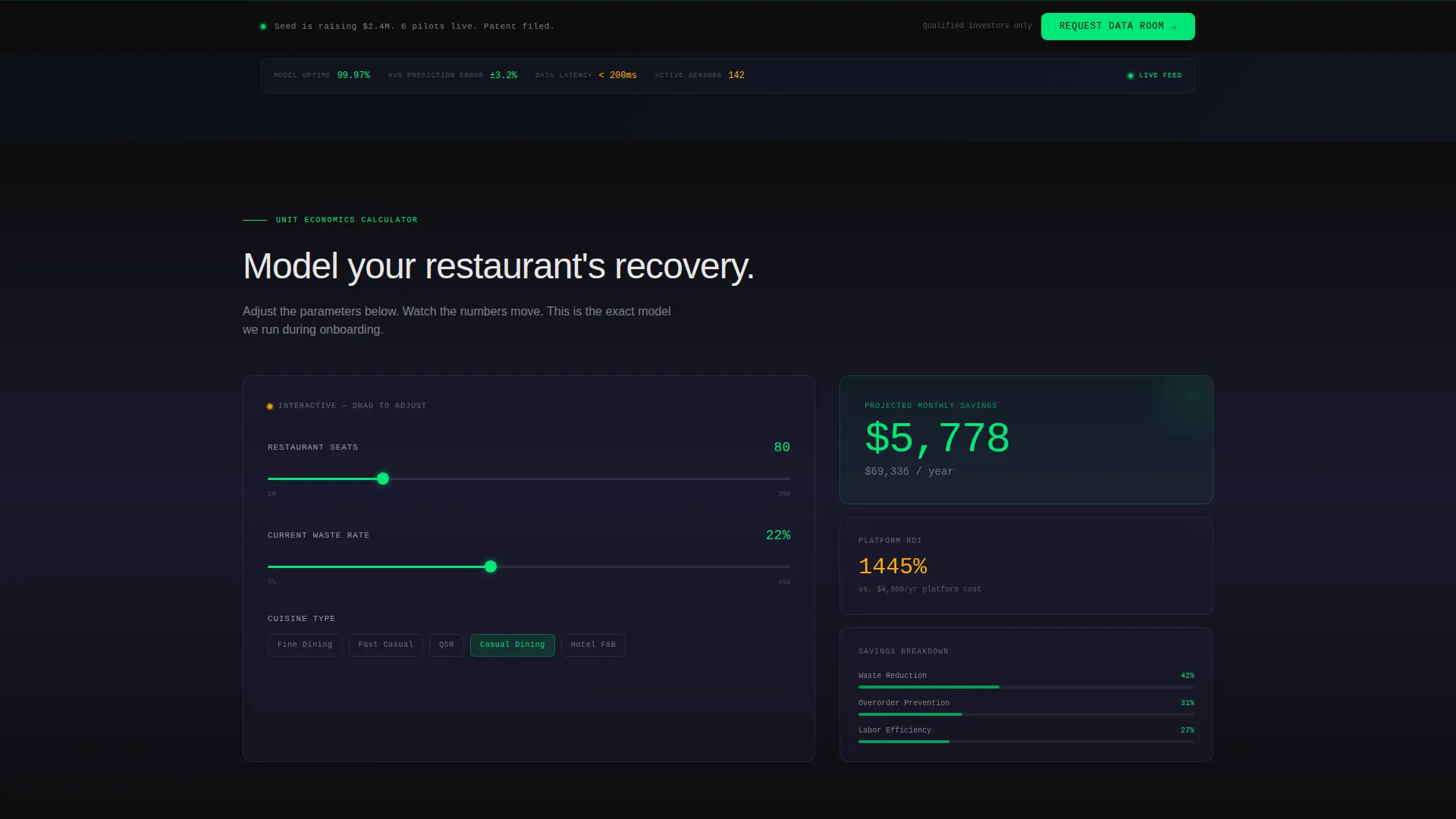The image size is (1456, 819).
Task: Click the Restaurant Seats value 80
Action: tap(782, 447)
